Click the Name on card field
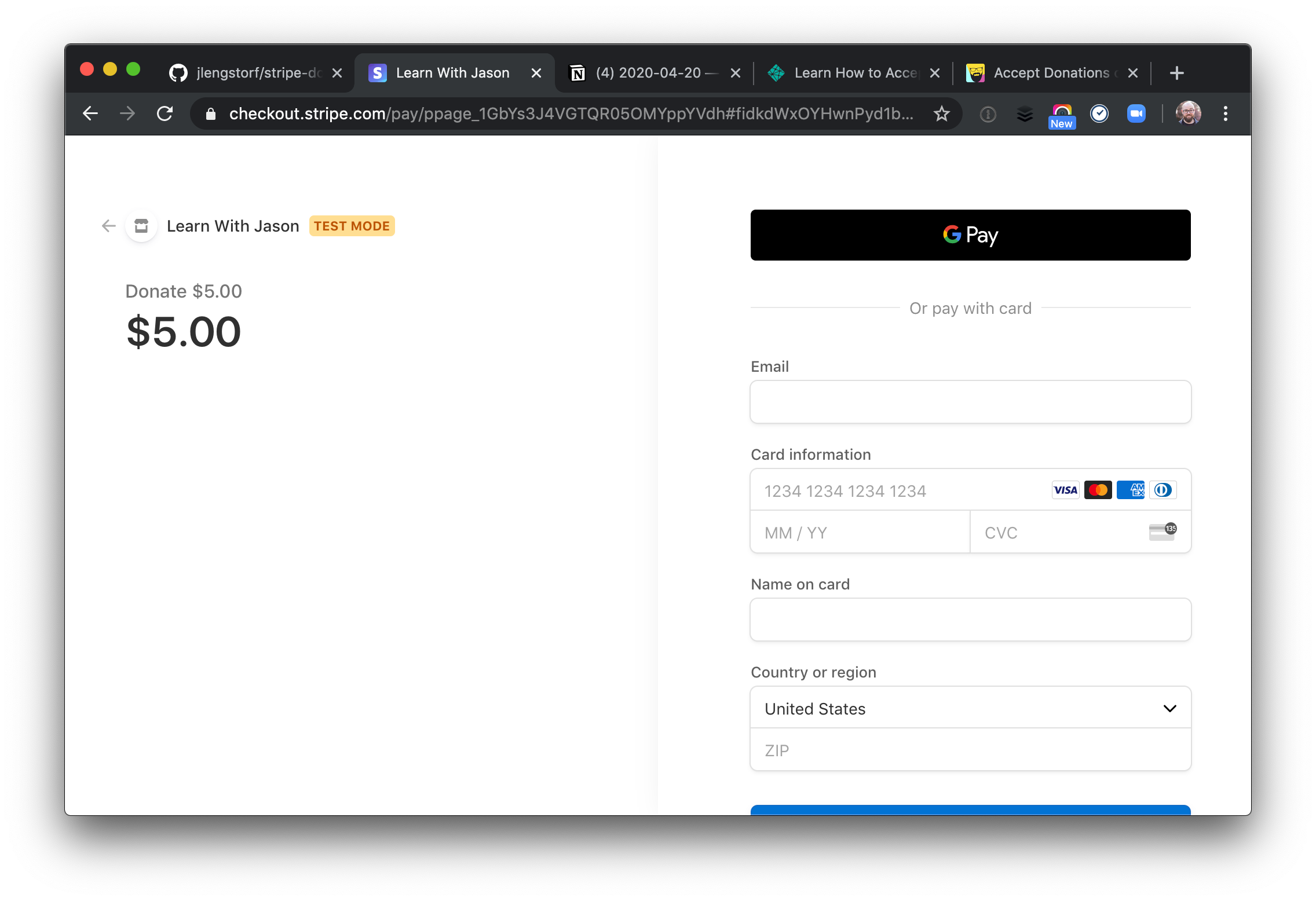Screen dimensions: 1316x901 970,619
